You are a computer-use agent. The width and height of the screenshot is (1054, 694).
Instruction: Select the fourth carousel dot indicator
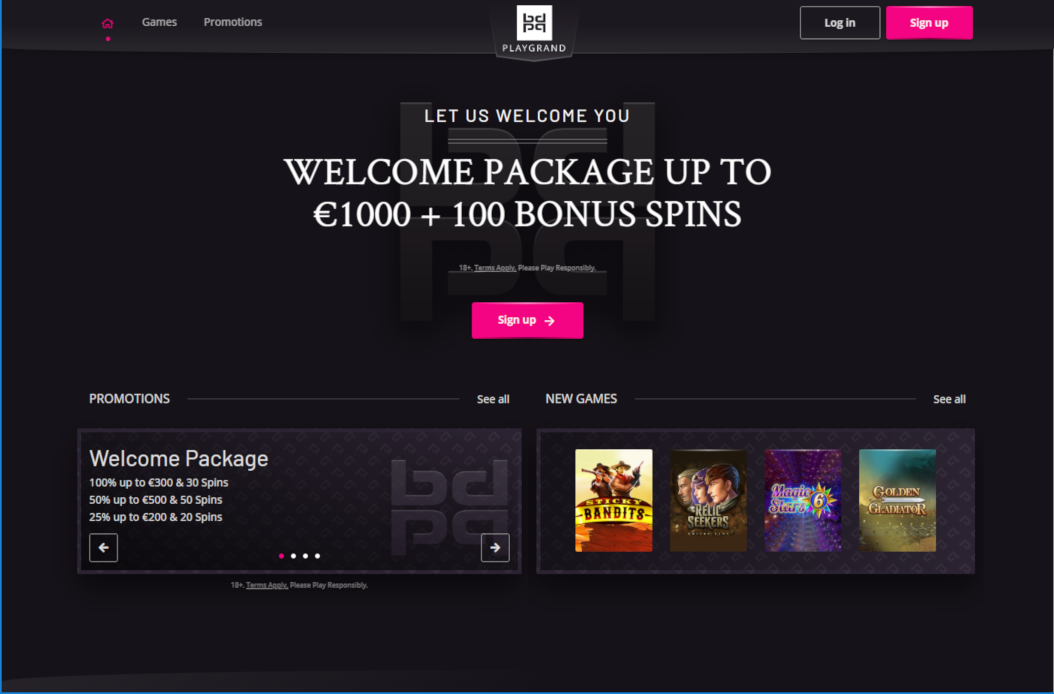[317, 556]
